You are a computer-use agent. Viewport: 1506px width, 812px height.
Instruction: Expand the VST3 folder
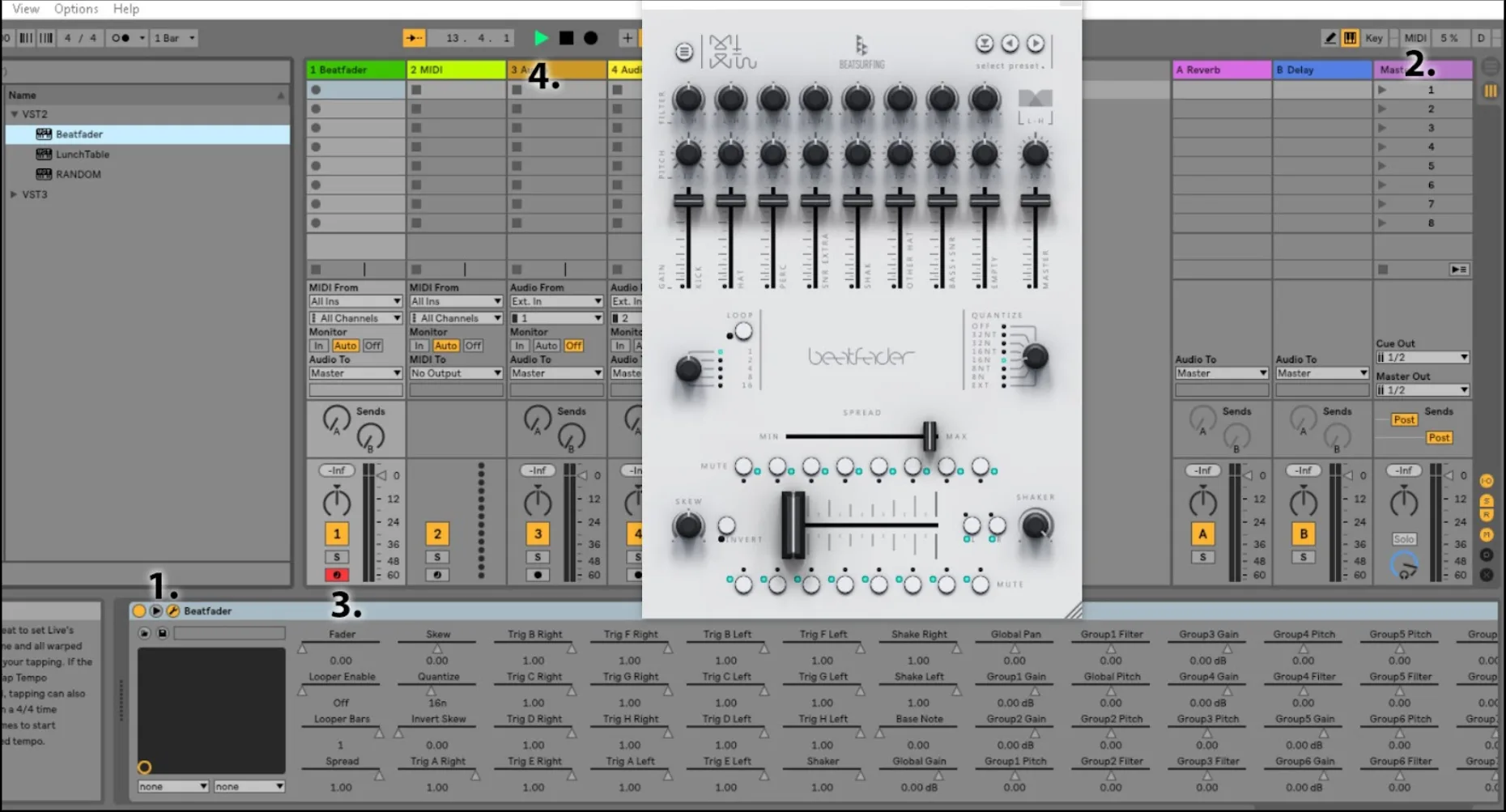point(14,194)
